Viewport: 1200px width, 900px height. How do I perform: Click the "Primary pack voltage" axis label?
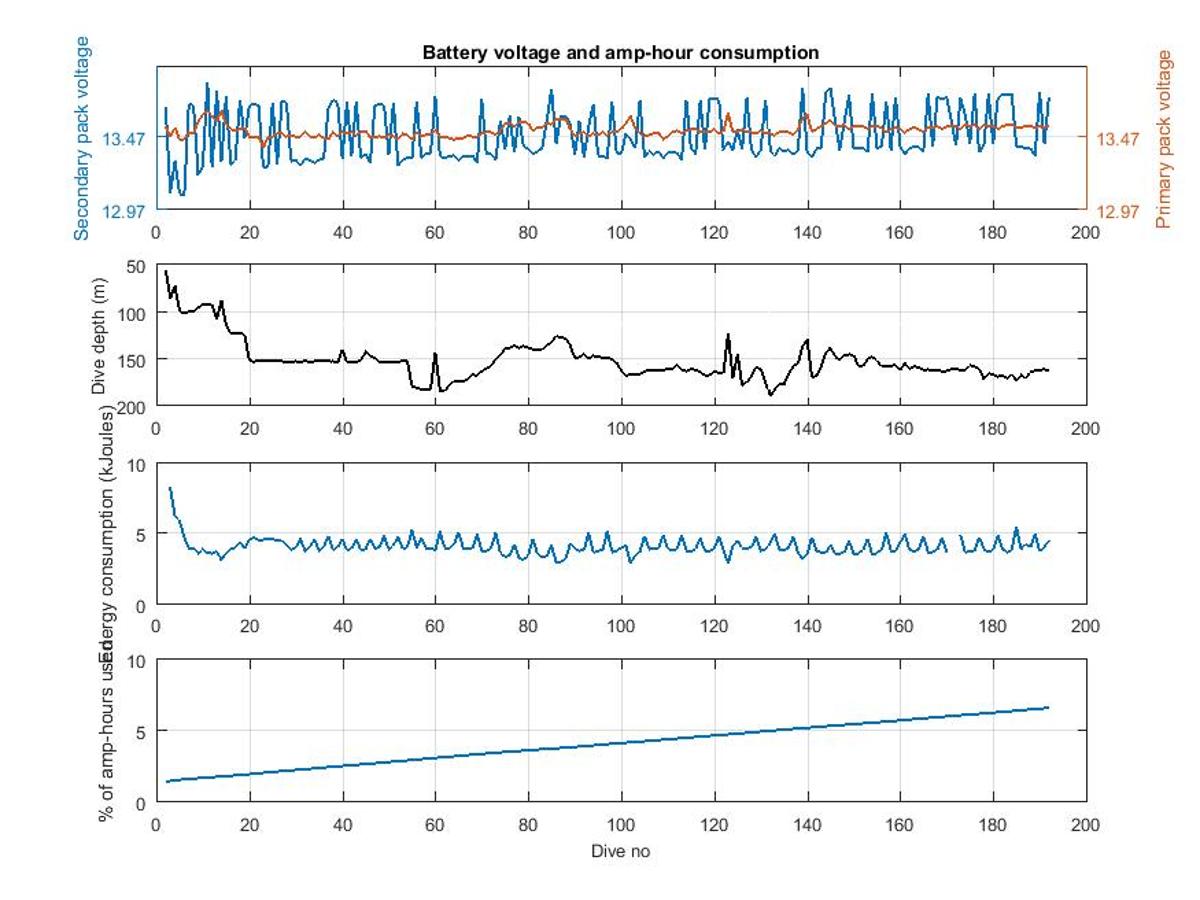(x=1164, y=139)
